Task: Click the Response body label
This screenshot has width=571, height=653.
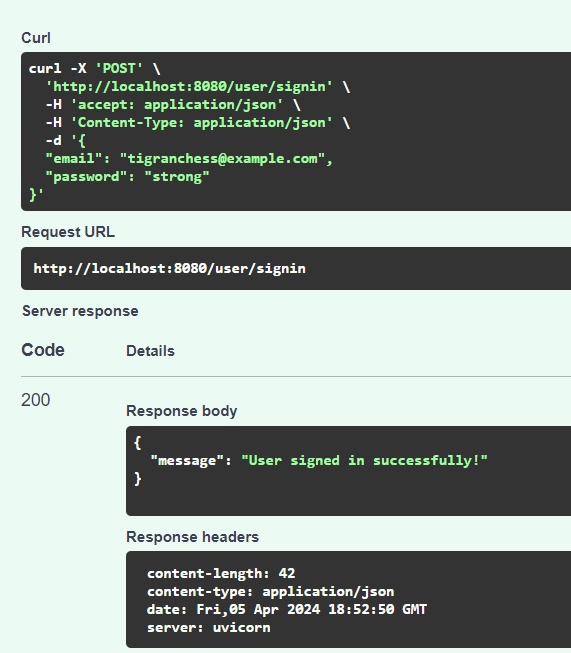Action: (182, 411)
